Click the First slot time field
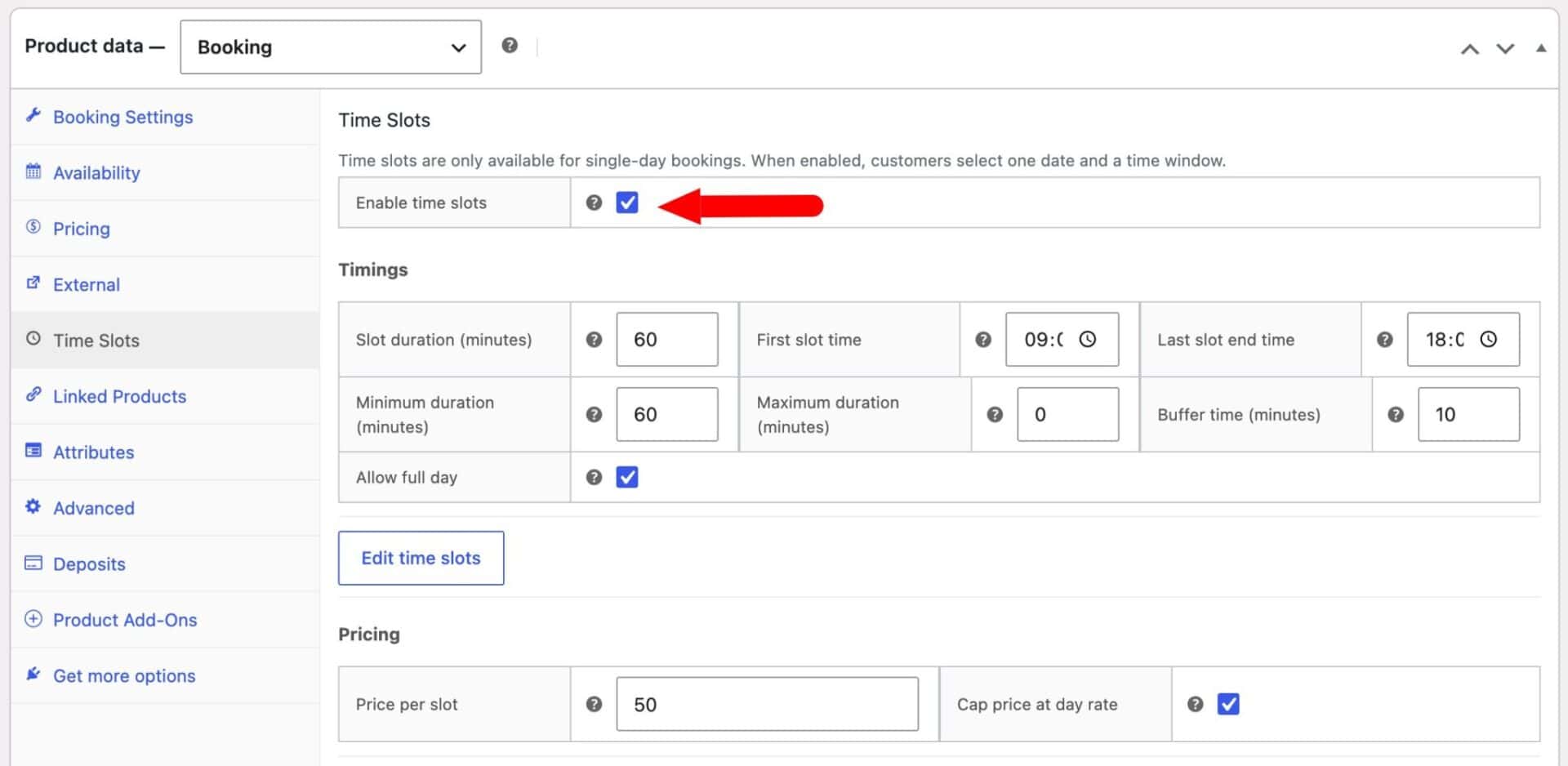 1062,340
